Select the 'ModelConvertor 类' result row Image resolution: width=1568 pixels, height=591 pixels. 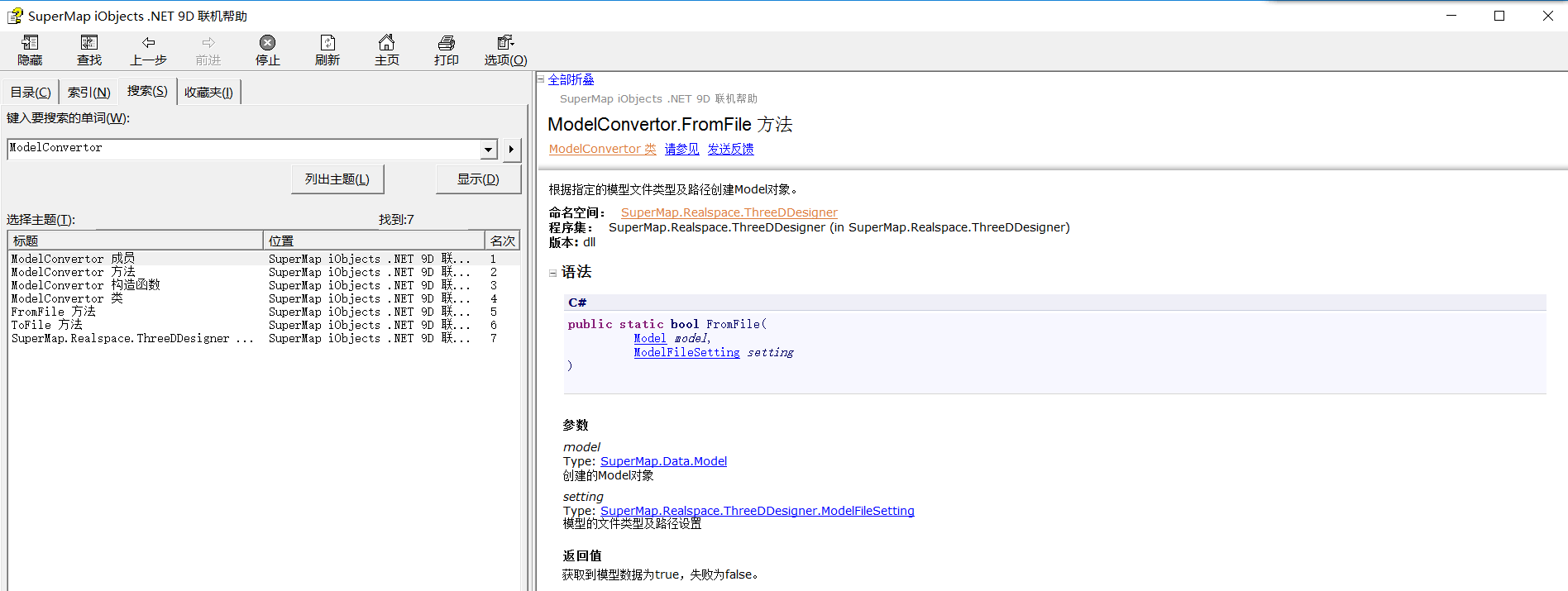[264, 298]
